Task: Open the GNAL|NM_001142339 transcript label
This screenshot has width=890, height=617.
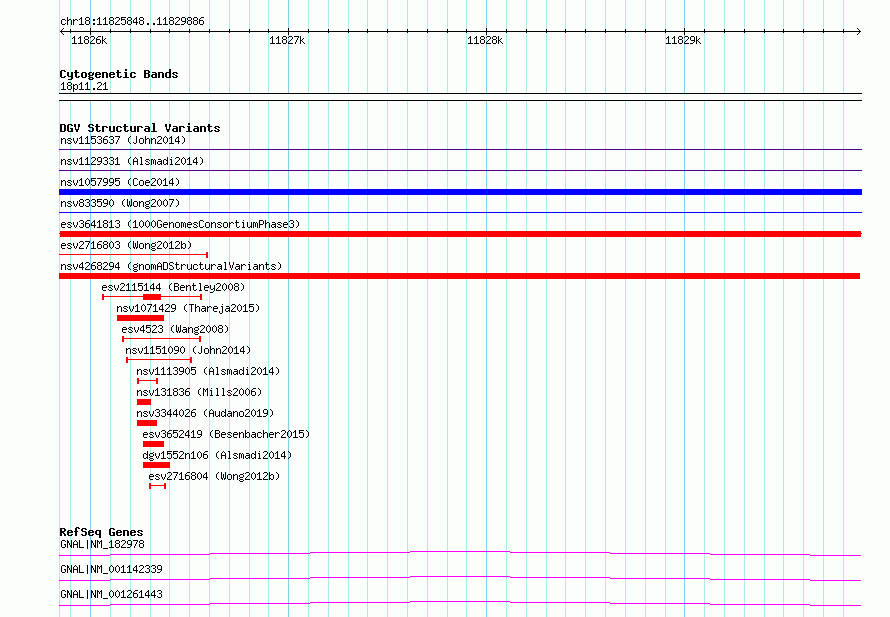Action: pos(111,569)
